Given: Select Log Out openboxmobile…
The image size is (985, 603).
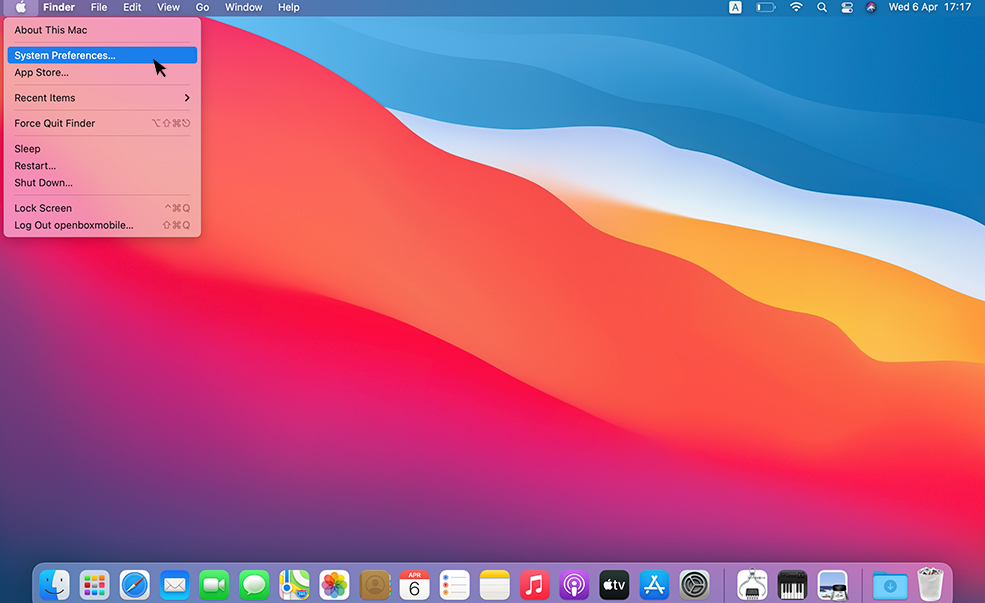Looking at the screenshot, I should (x=102, y=225).
